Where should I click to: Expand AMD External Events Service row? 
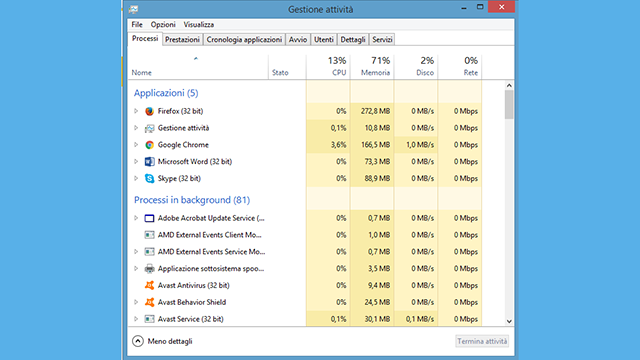(x=136, y=252)
